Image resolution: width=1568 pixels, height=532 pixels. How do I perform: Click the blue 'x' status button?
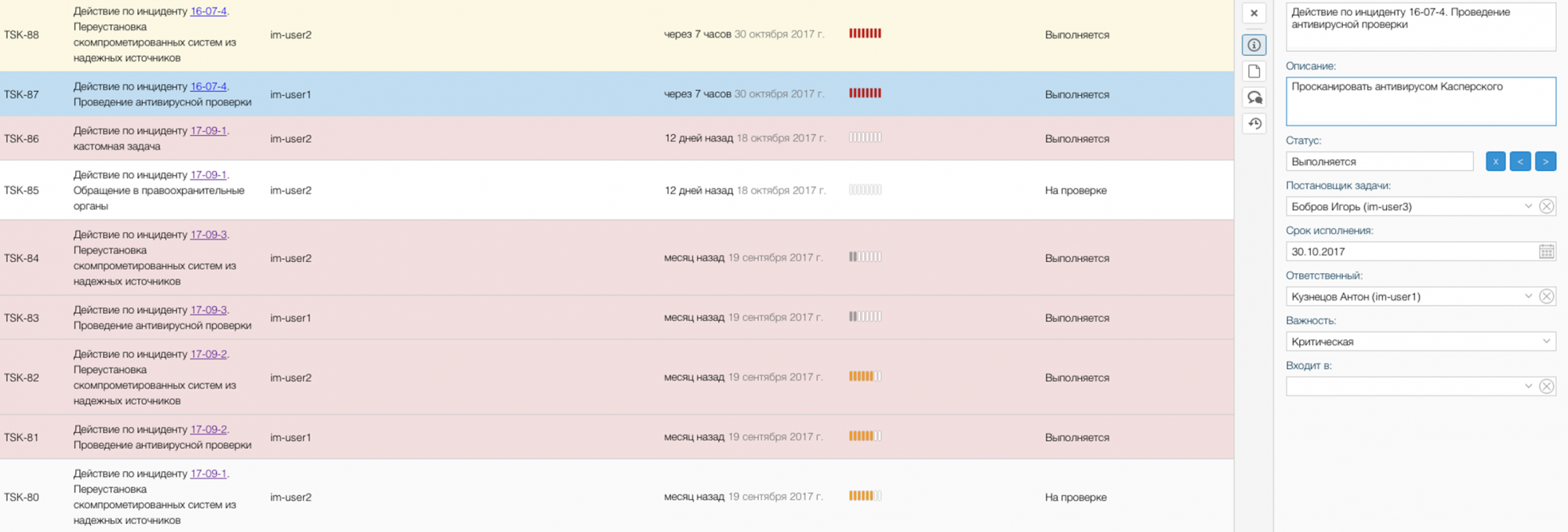(x=1495, y=162)
